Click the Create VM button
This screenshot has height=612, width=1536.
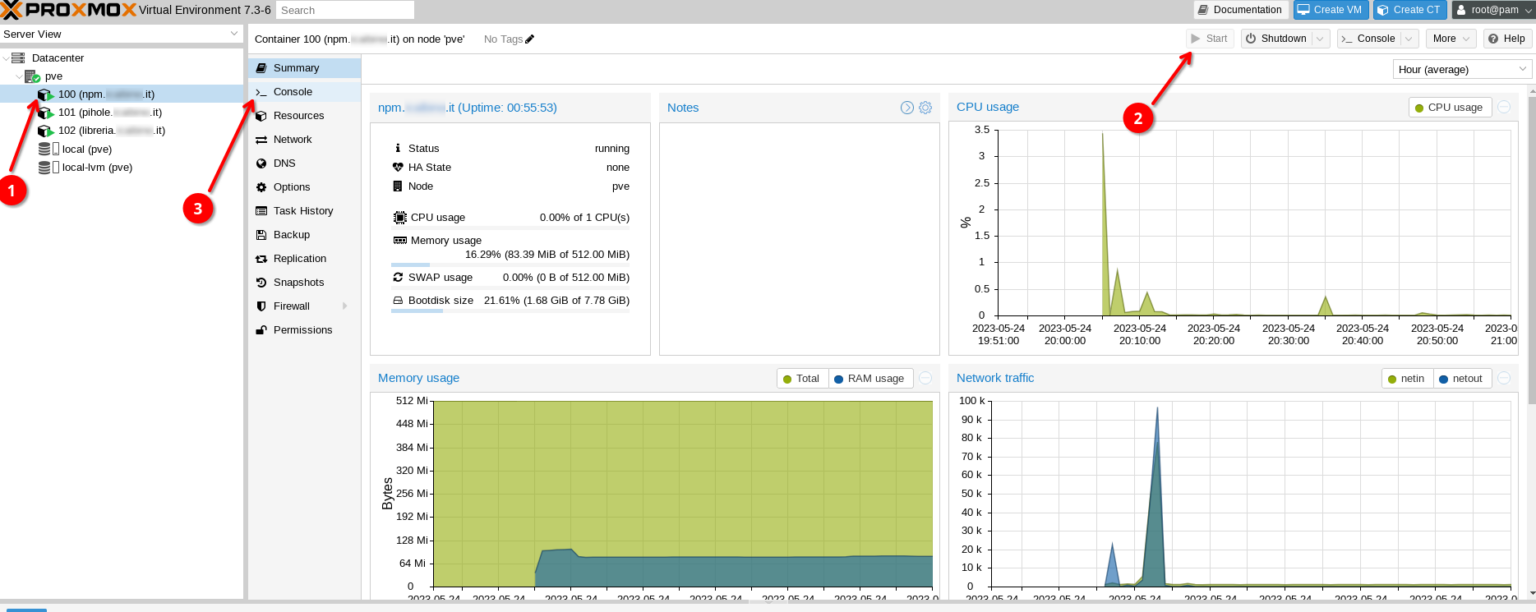1330,10
